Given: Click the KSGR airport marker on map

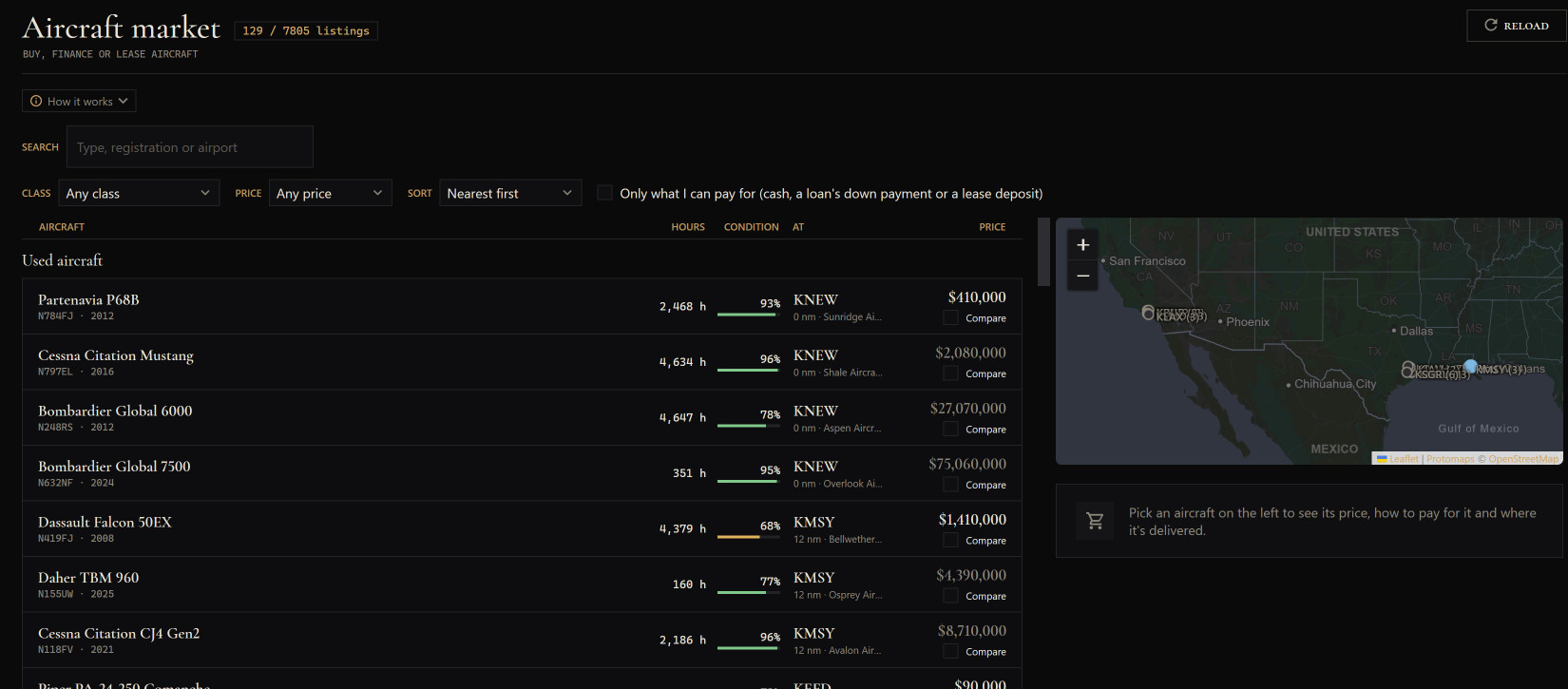Looking at the screenshot, I should 1408,371.
